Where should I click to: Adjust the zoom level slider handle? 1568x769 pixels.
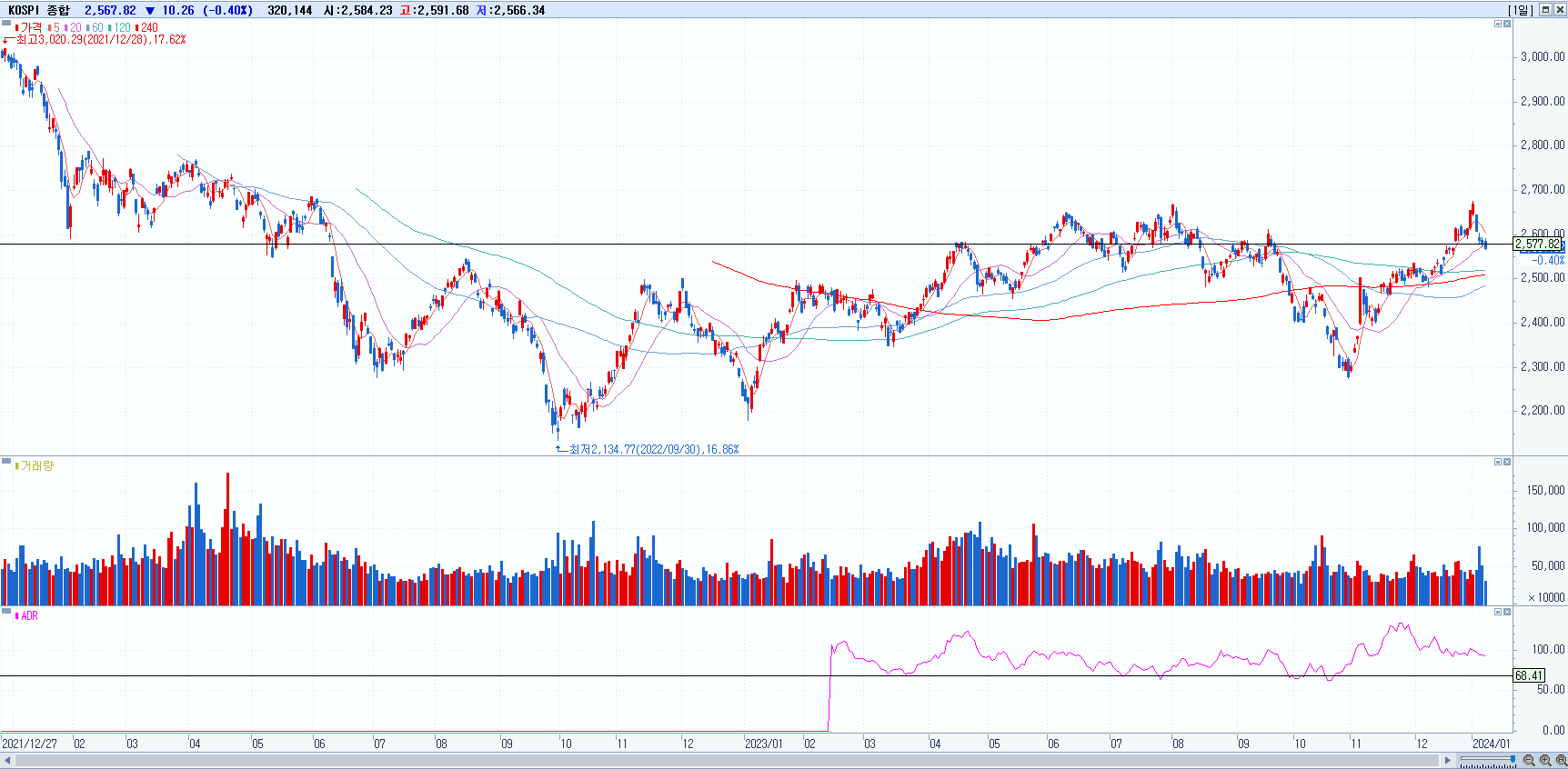1513,760
